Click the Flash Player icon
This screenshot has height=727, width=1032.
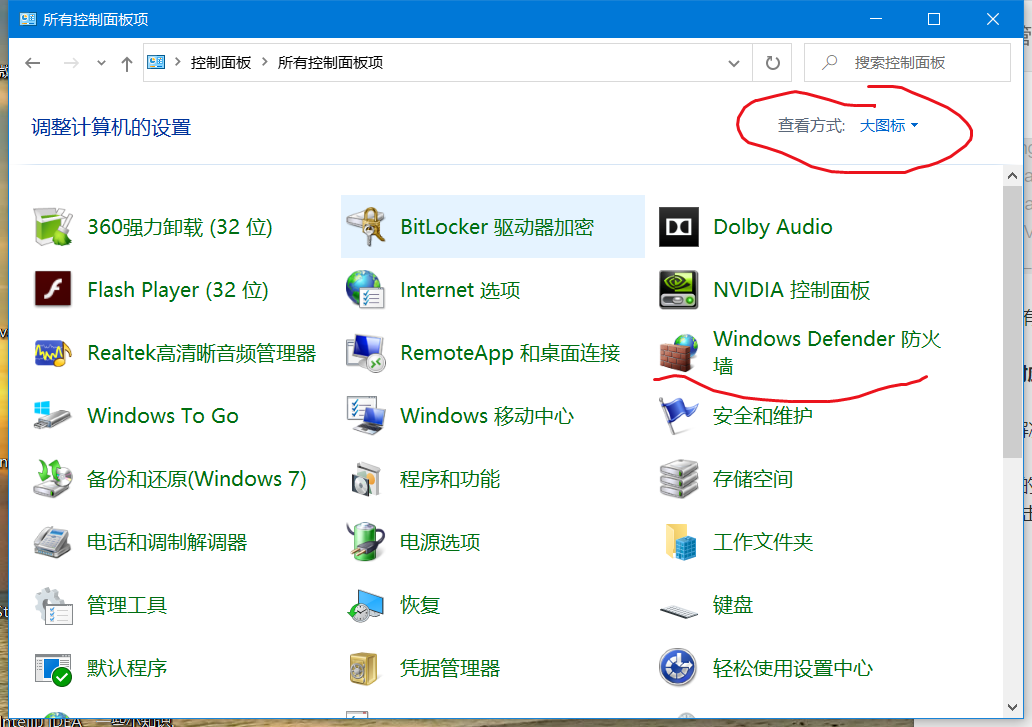[53, 289]
